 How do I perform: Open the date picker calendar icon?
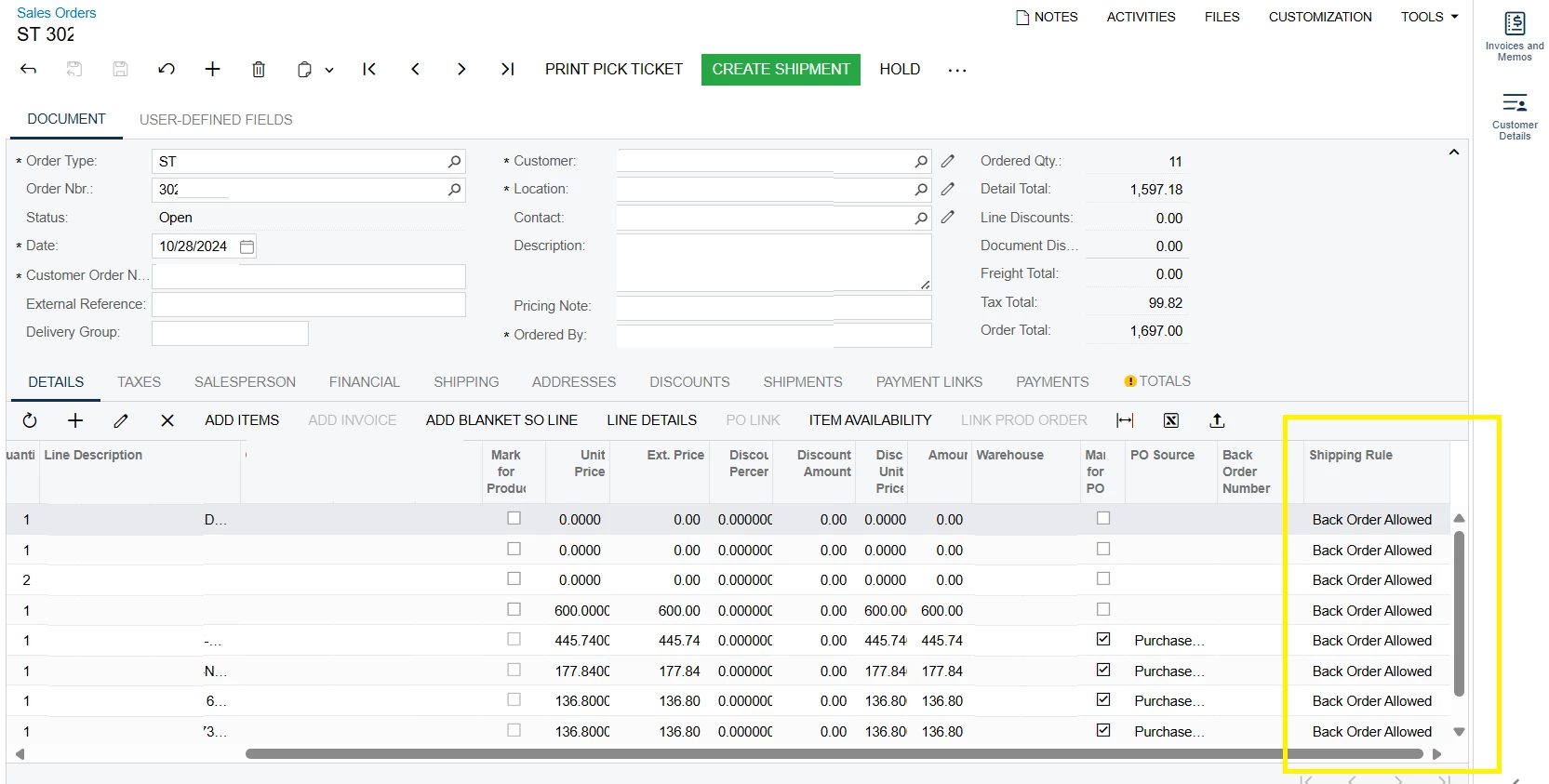click(247, 246)
